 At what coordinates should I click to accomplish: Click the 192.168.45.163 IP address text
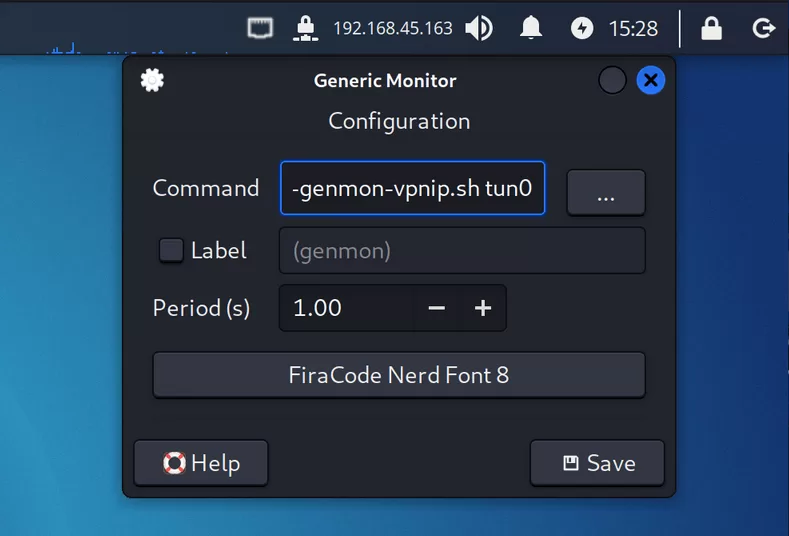(x=392, y=28)
